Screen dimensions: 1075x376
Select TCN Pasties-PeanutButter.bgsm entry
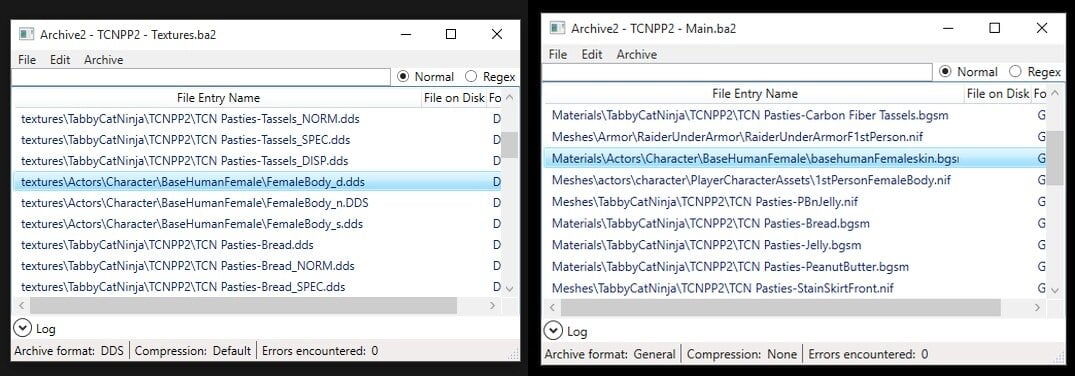coord(795,266)
